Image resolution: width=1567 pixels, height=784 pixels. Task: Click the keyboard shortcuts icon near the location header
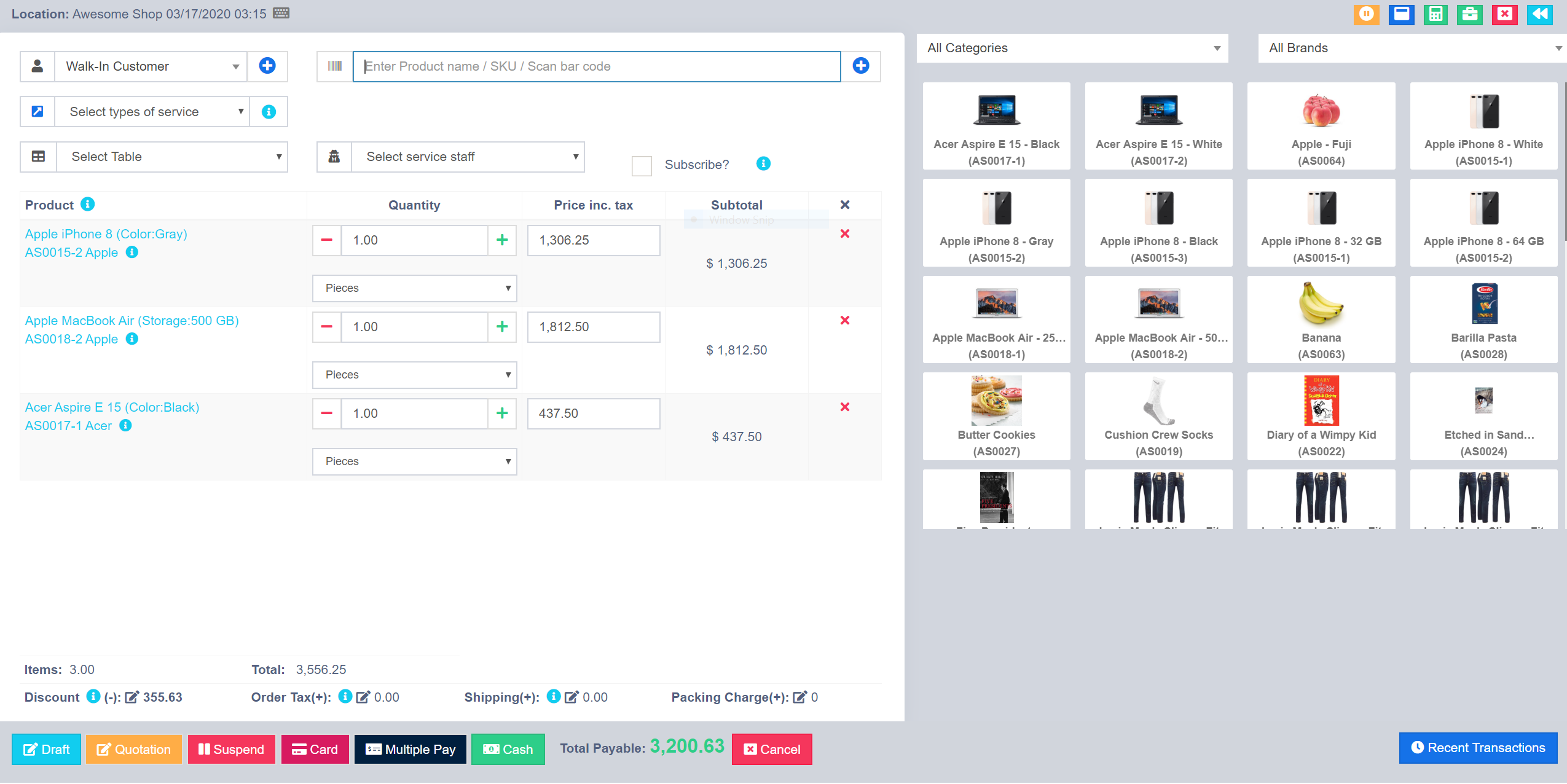click(x=280, y=13)
